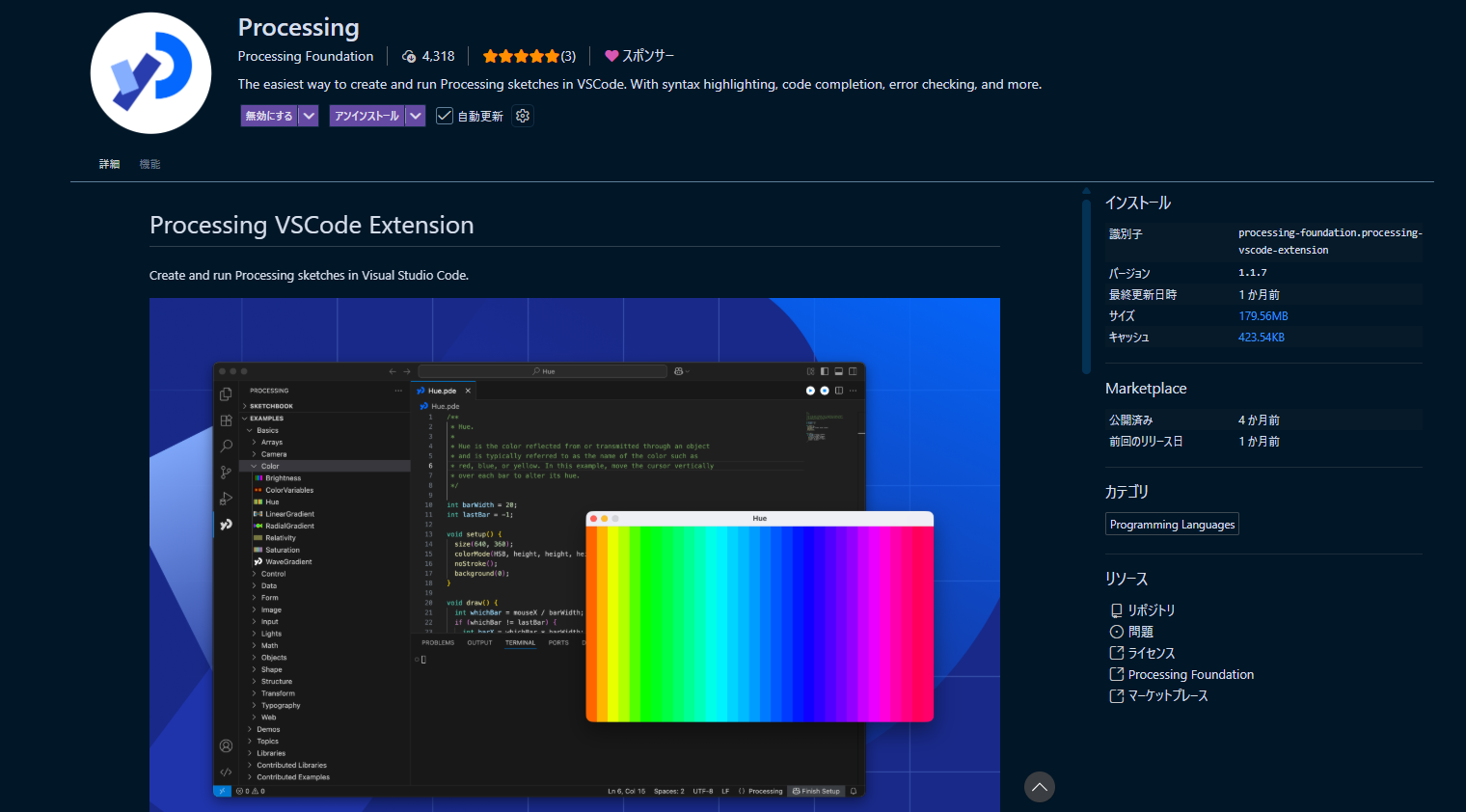Switch to the 機能 tab
Screen dimensions: 1466x812
pyautogui.click(x=149, y=164)
